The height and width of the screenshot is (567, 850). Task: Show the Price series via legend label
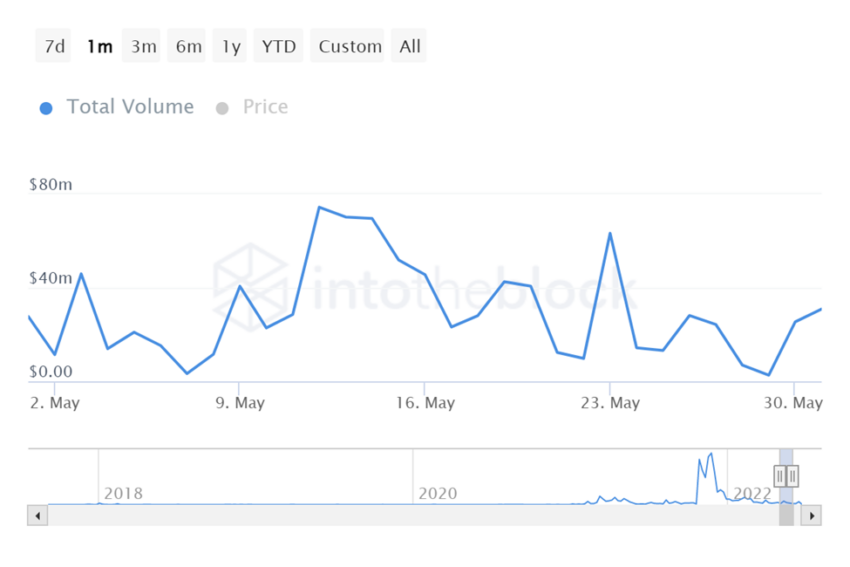pos(265,107)
